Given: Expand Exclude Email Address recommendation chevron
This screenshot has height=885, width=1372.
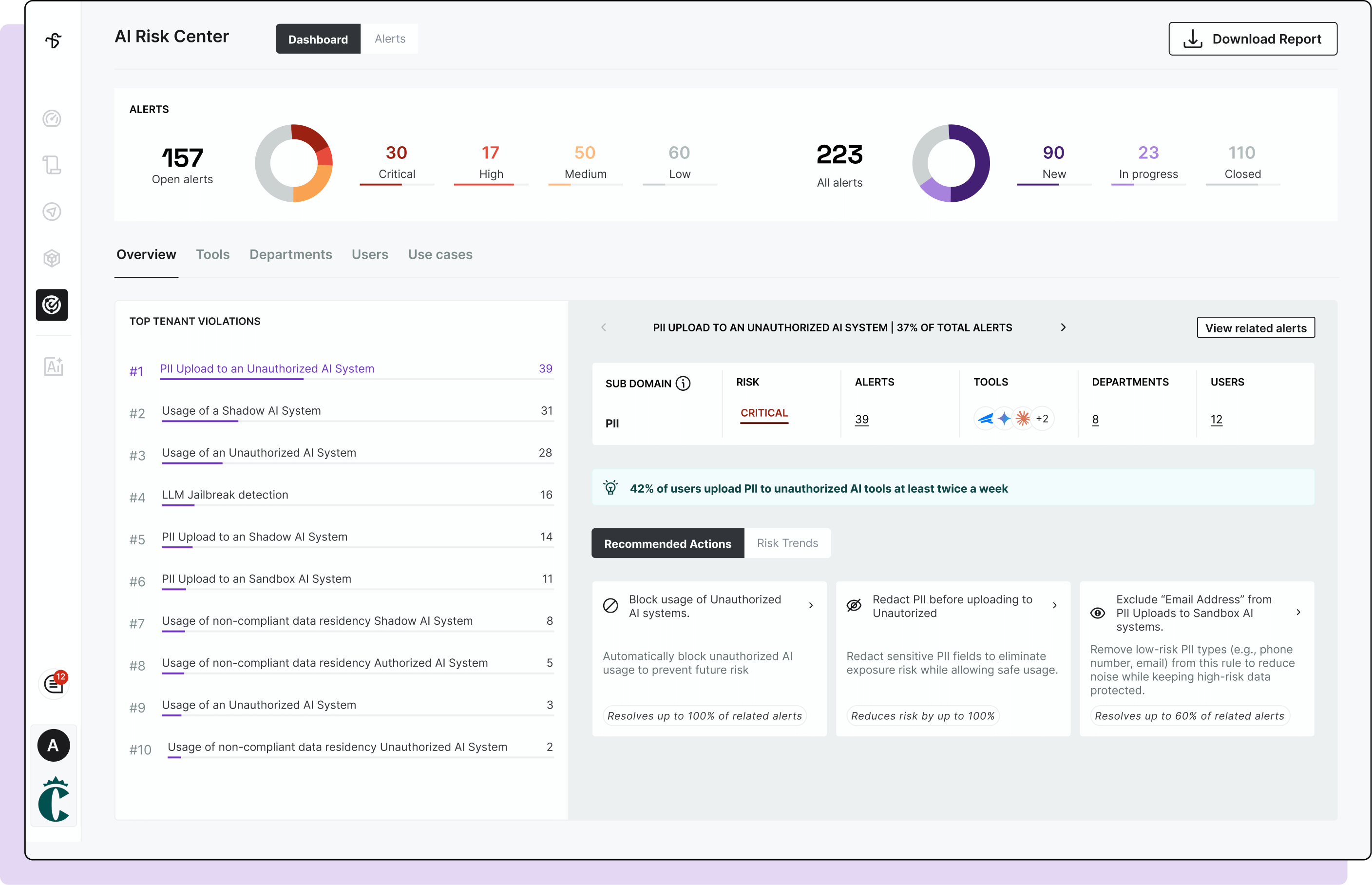Looking at the screenshot, I should coord(1298,613).
